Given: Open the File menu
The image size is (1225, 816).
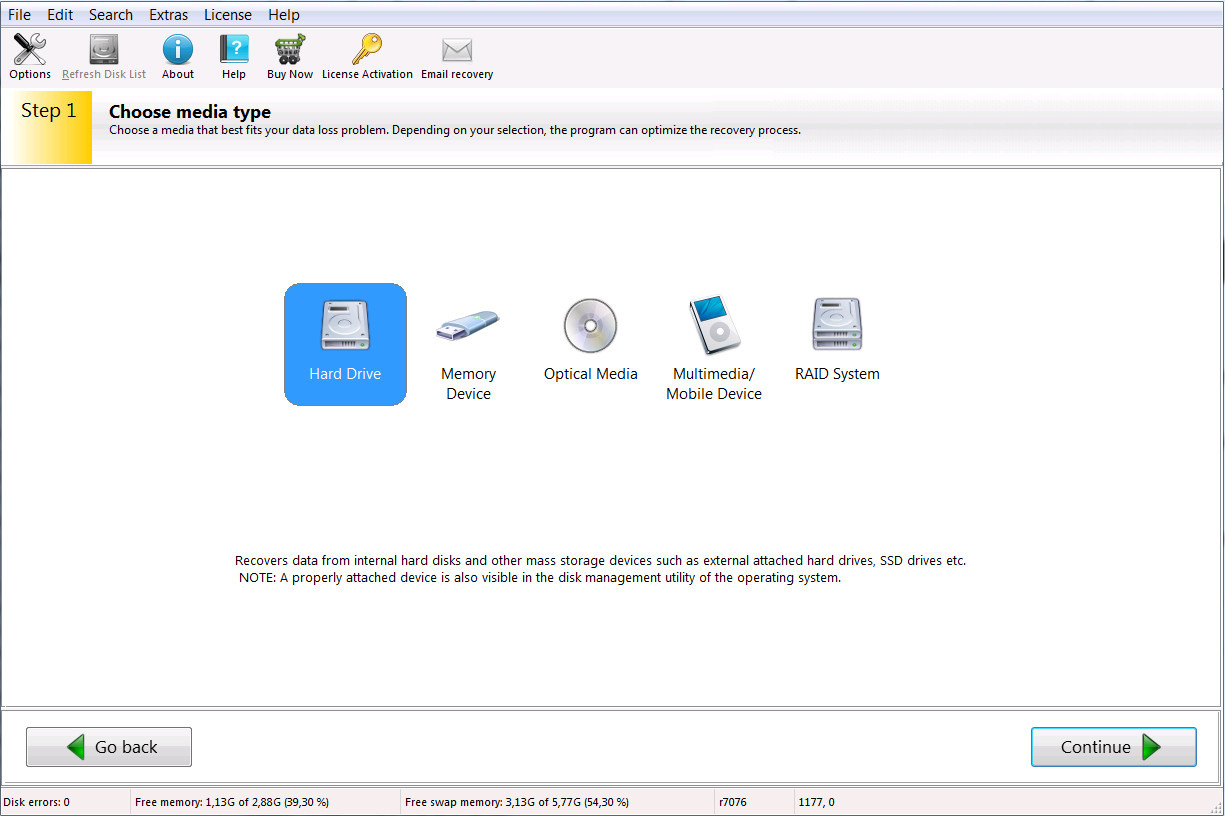Looking at the screenshot, I should [19, 14].
